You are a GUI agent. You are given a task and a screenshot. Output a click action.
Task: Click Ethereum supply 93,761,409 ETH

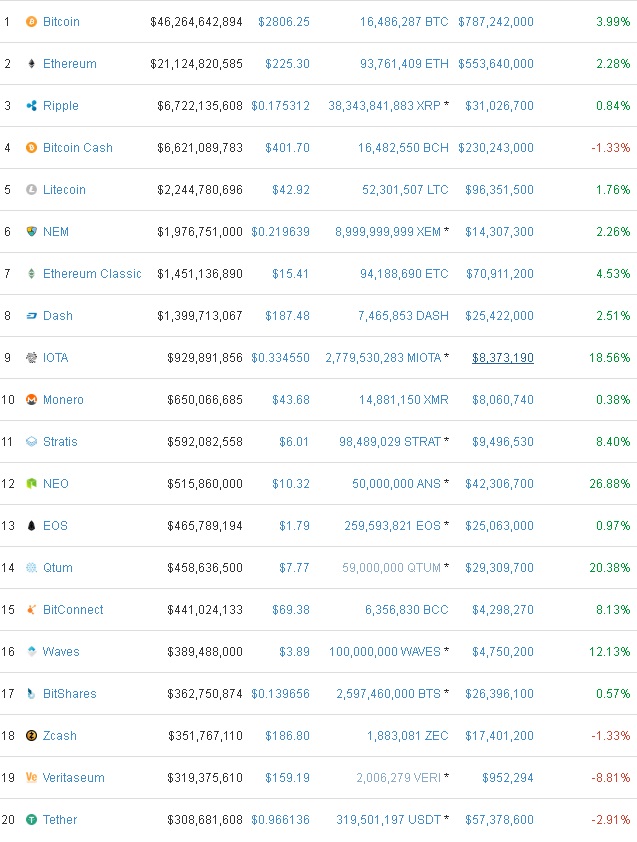pos(404,63)
